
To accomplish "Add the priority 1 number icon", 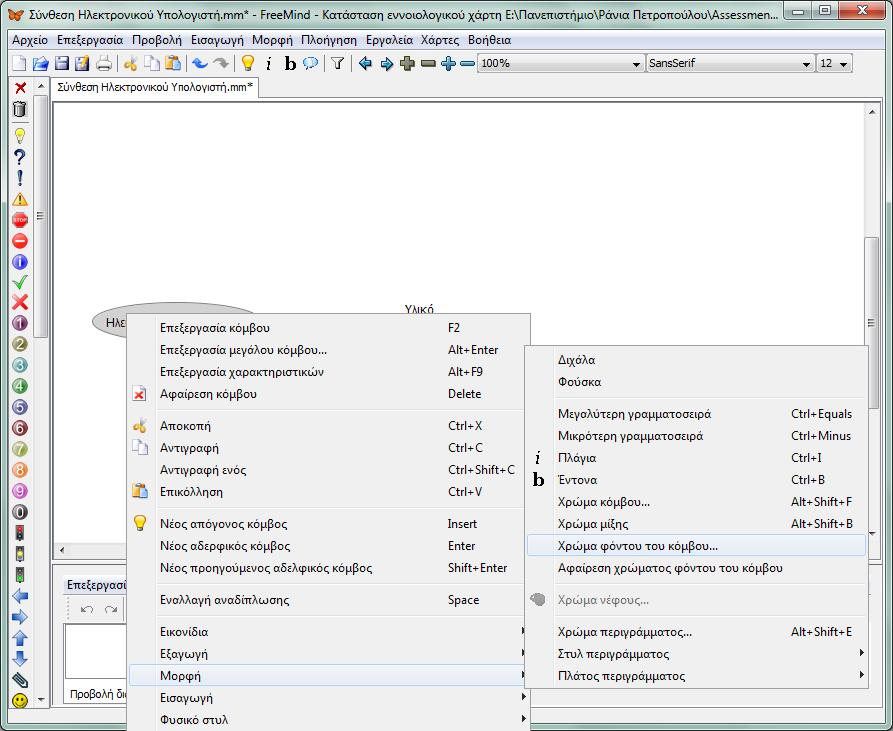I will pyautogui.click(x=20, y=323).
